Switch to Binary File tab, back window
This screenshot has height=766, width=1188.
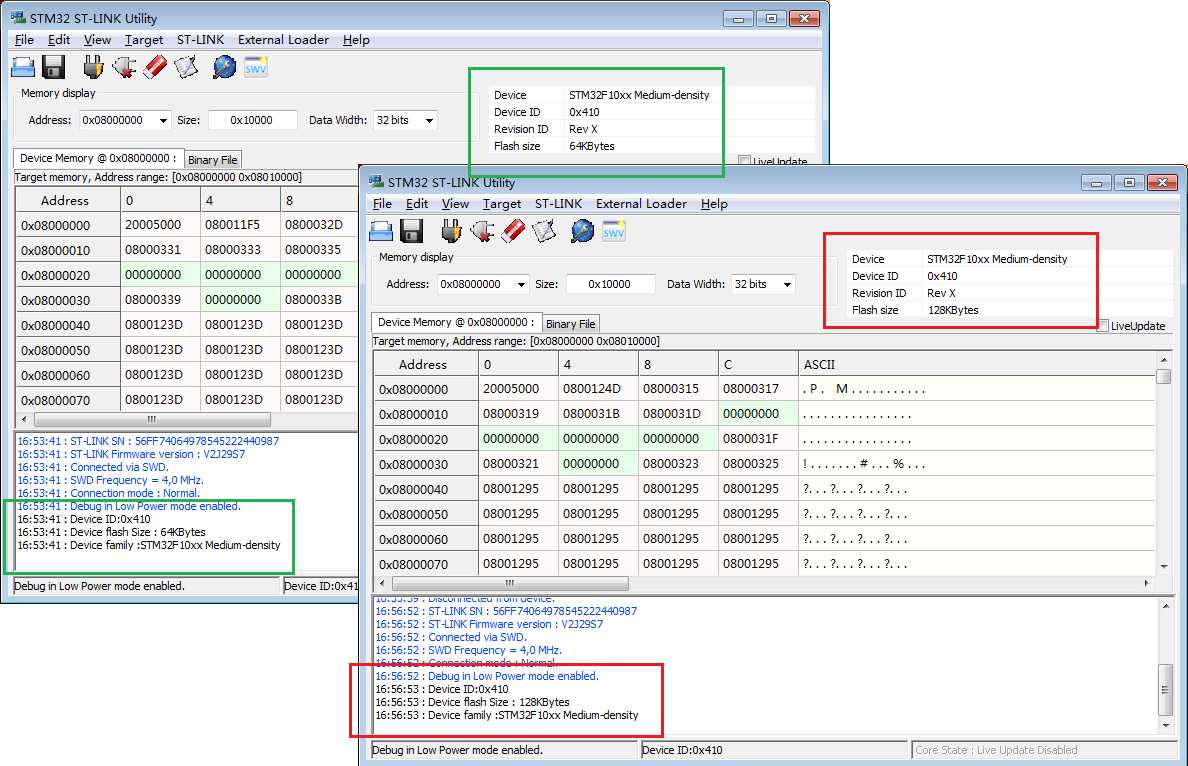212,160
